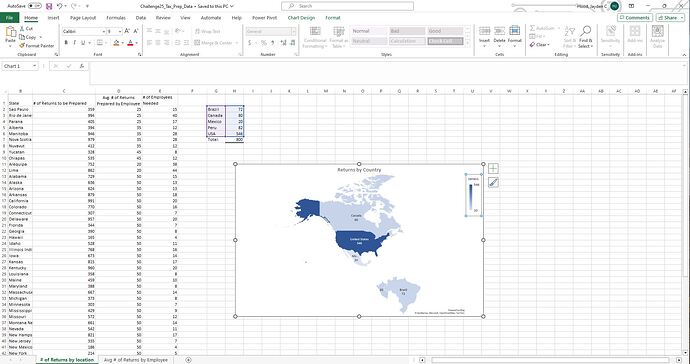Click the Undo arrow icon
690x364 pixels.
pyautogui.click(x=60, y=6)
